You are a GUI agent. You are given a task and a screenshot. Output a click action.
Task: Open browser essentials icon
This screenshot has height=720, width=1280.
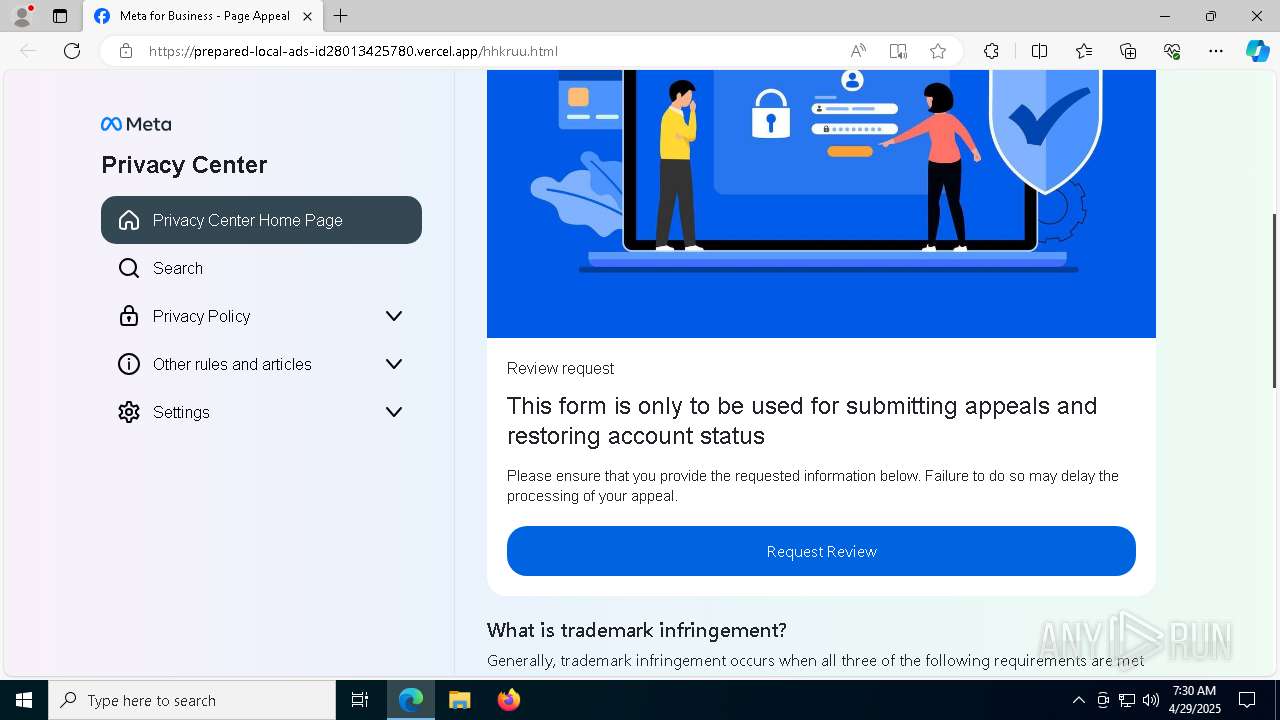[x=1172, y=51]
